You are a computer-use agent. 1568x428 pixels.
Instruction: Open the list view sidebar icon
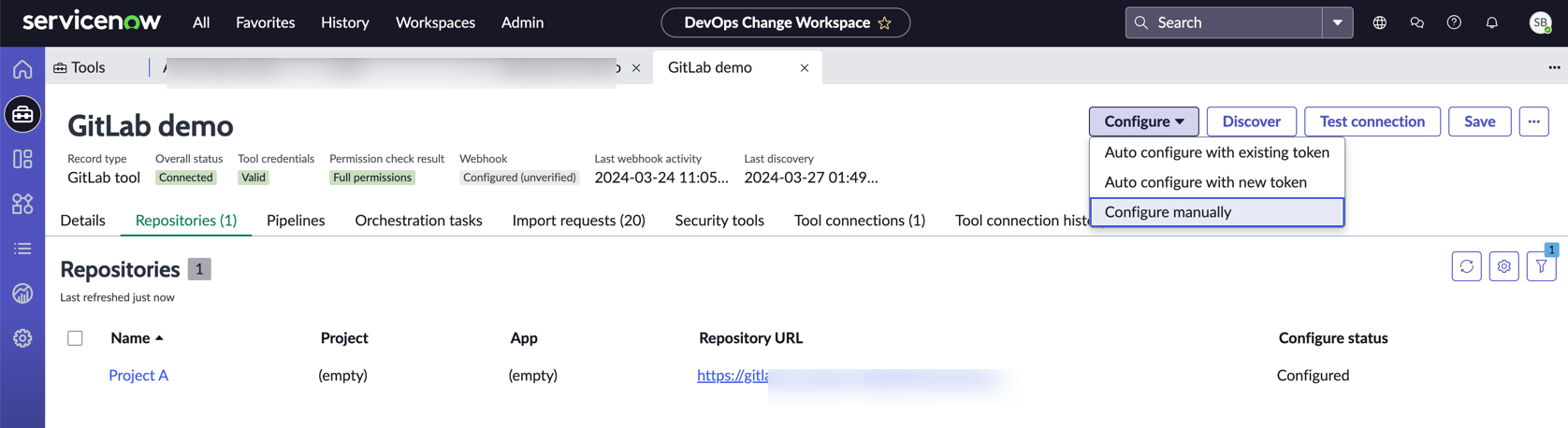(22, 249)
